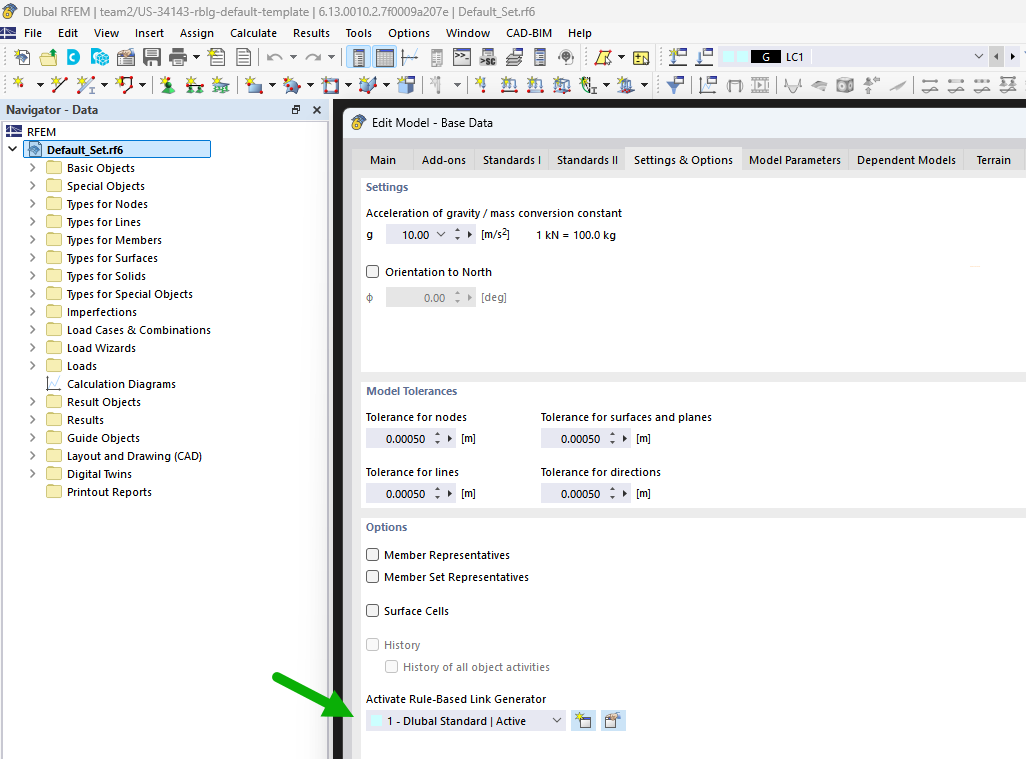The width and height of the screenshot is (1026, 759).
Task: Click the new member tool icon
Action: point(86,84)
